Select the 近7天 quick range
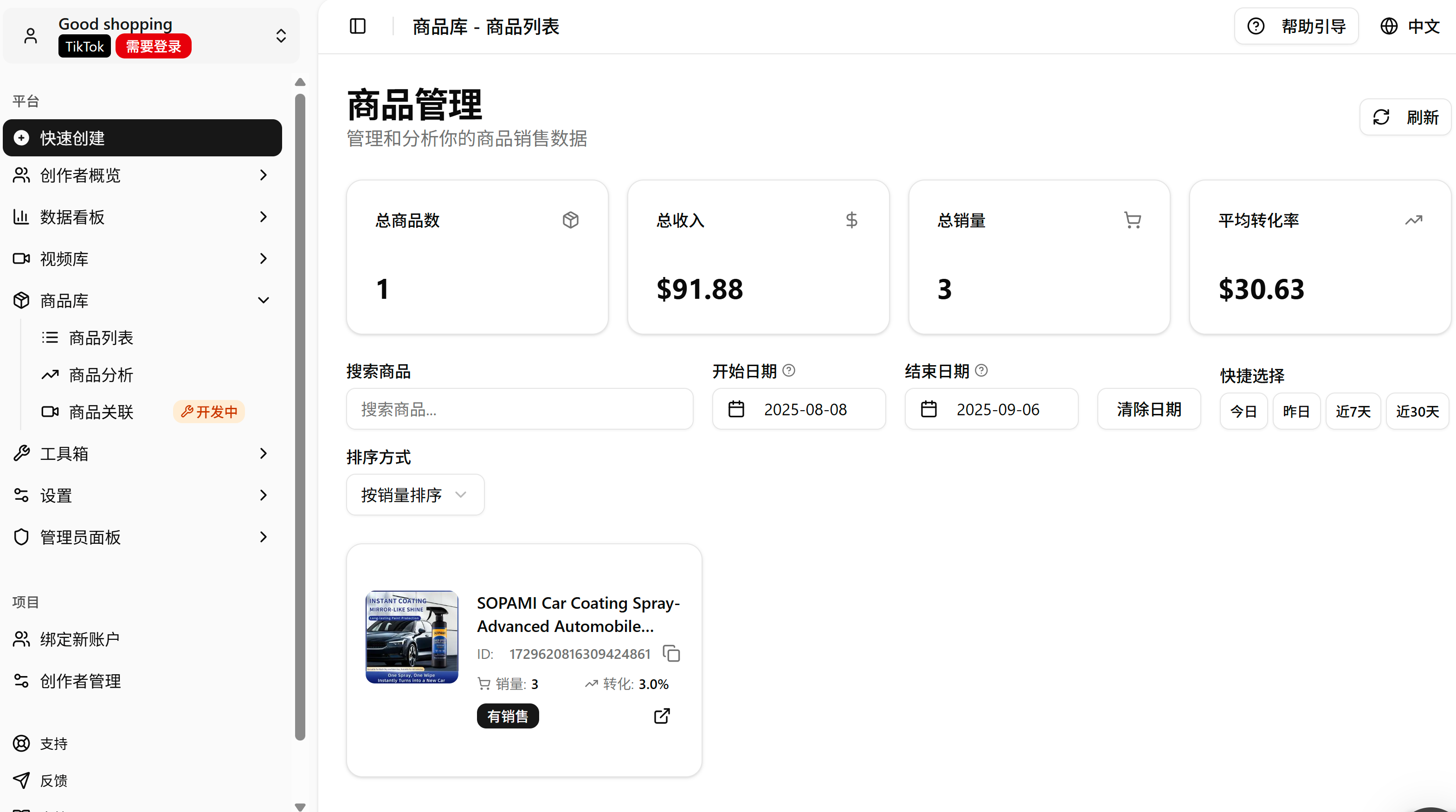Image resolution: width=1456 pixels, height=812 pixels. (x=1353, y=412)
